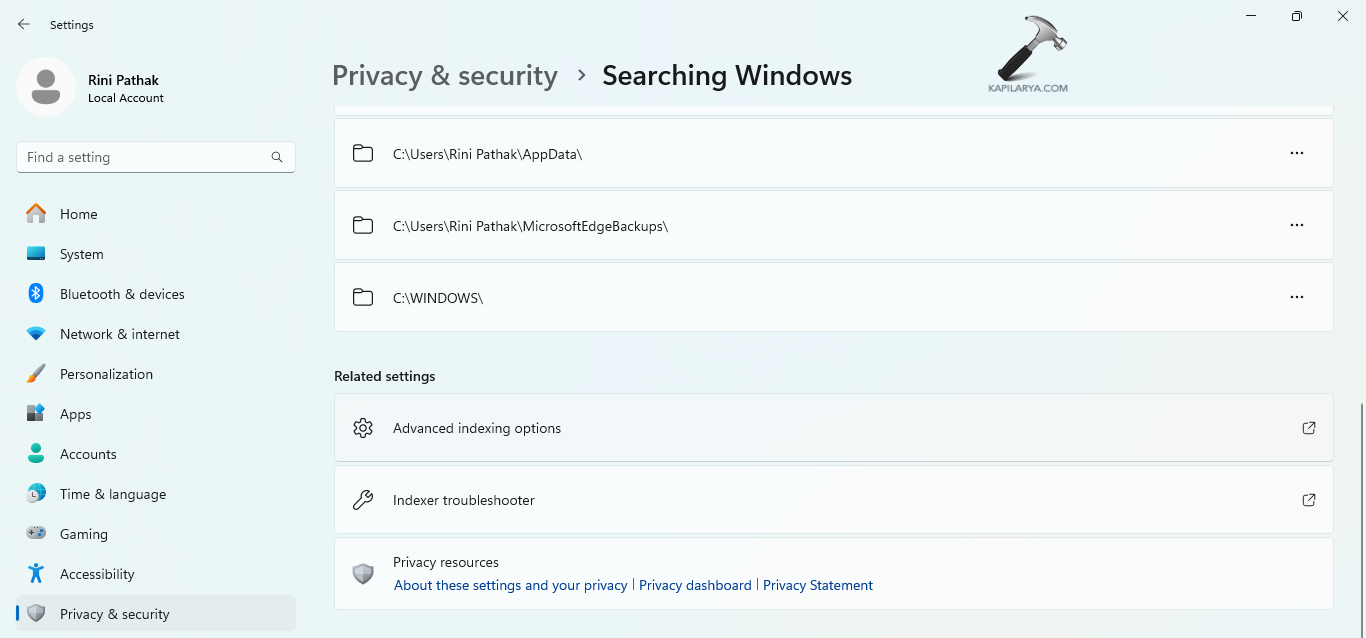
Task: Click the Gaming controller icon
Action: click(36, 534)
